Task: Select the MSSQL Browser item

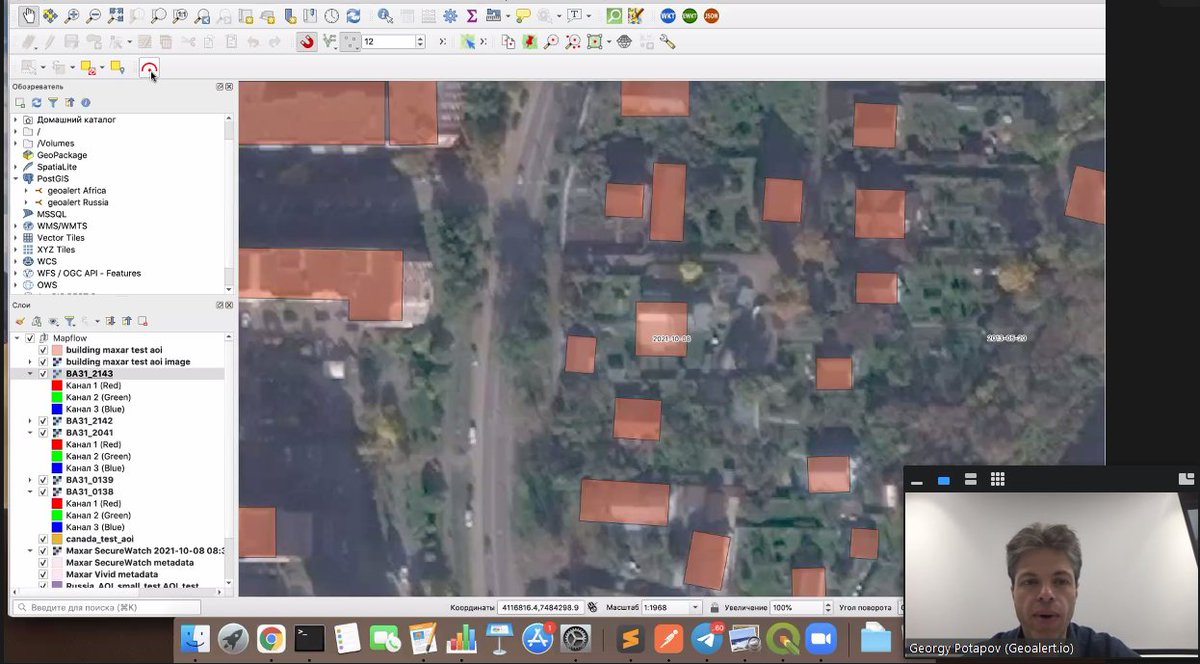Action: coord(51,214)
